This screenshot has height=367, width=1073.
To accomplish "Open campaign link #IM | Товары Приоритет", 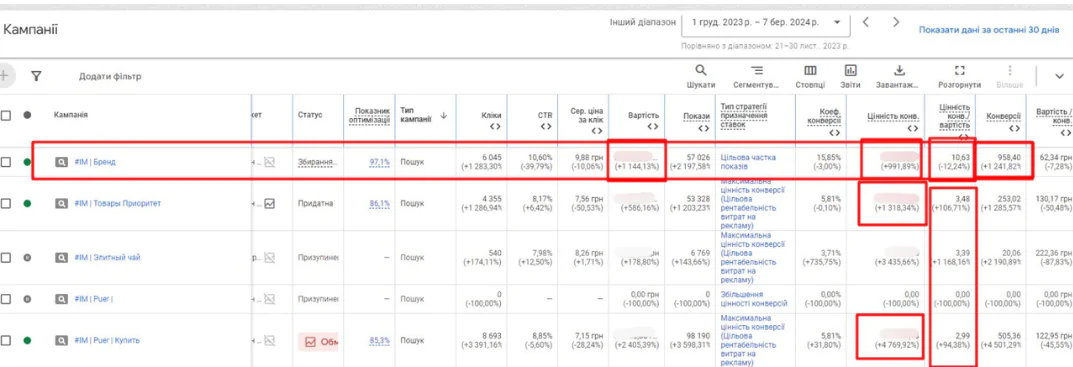I will point(118,203).
